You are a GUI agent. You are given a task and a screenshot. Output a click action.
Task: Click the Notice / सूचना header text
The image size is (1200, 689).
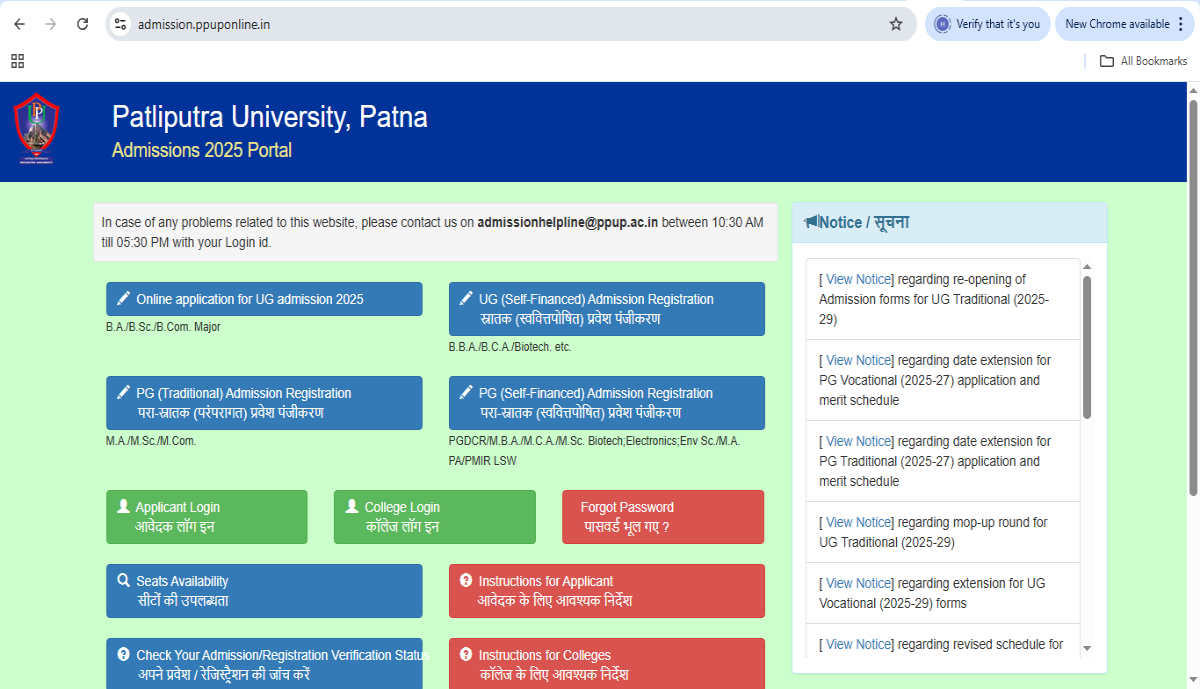[x=864, y=222]
